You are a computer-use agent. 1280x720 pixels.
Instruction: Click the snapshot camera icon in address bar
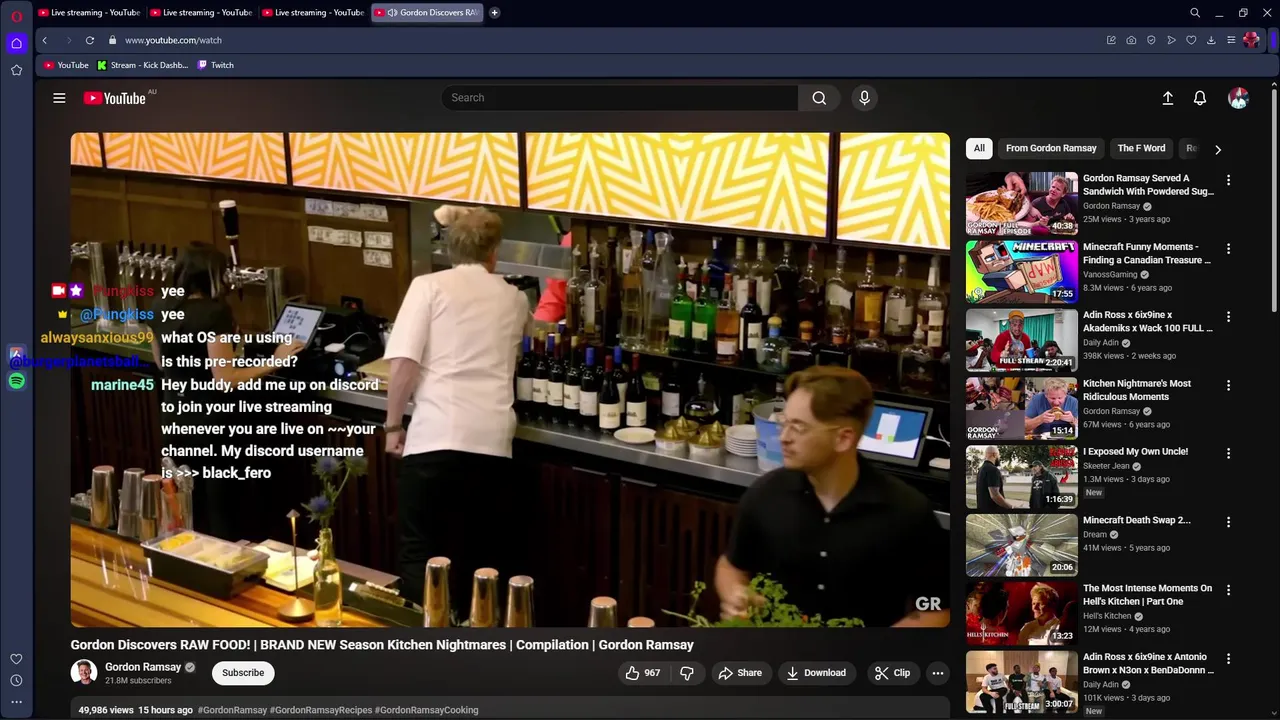pos(1131,40)
